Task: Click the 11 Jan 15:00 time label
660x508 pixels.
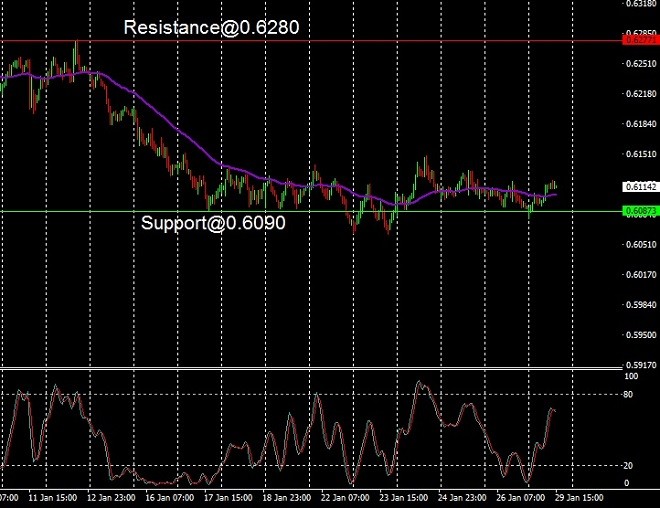Action: tap(53, 498)
